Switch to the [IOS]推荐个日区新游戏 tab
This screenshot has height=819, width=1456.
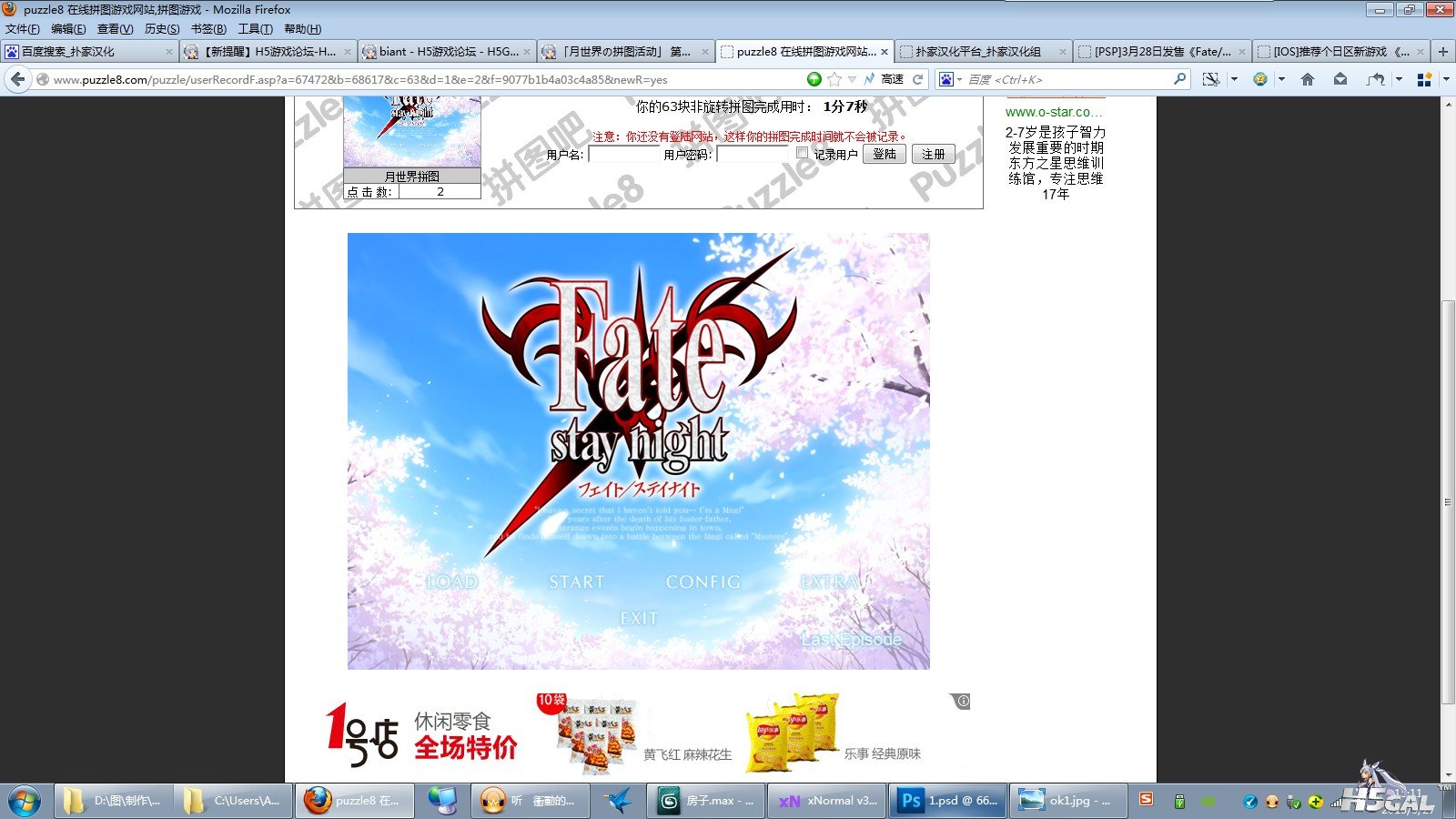click(1340, 52)
